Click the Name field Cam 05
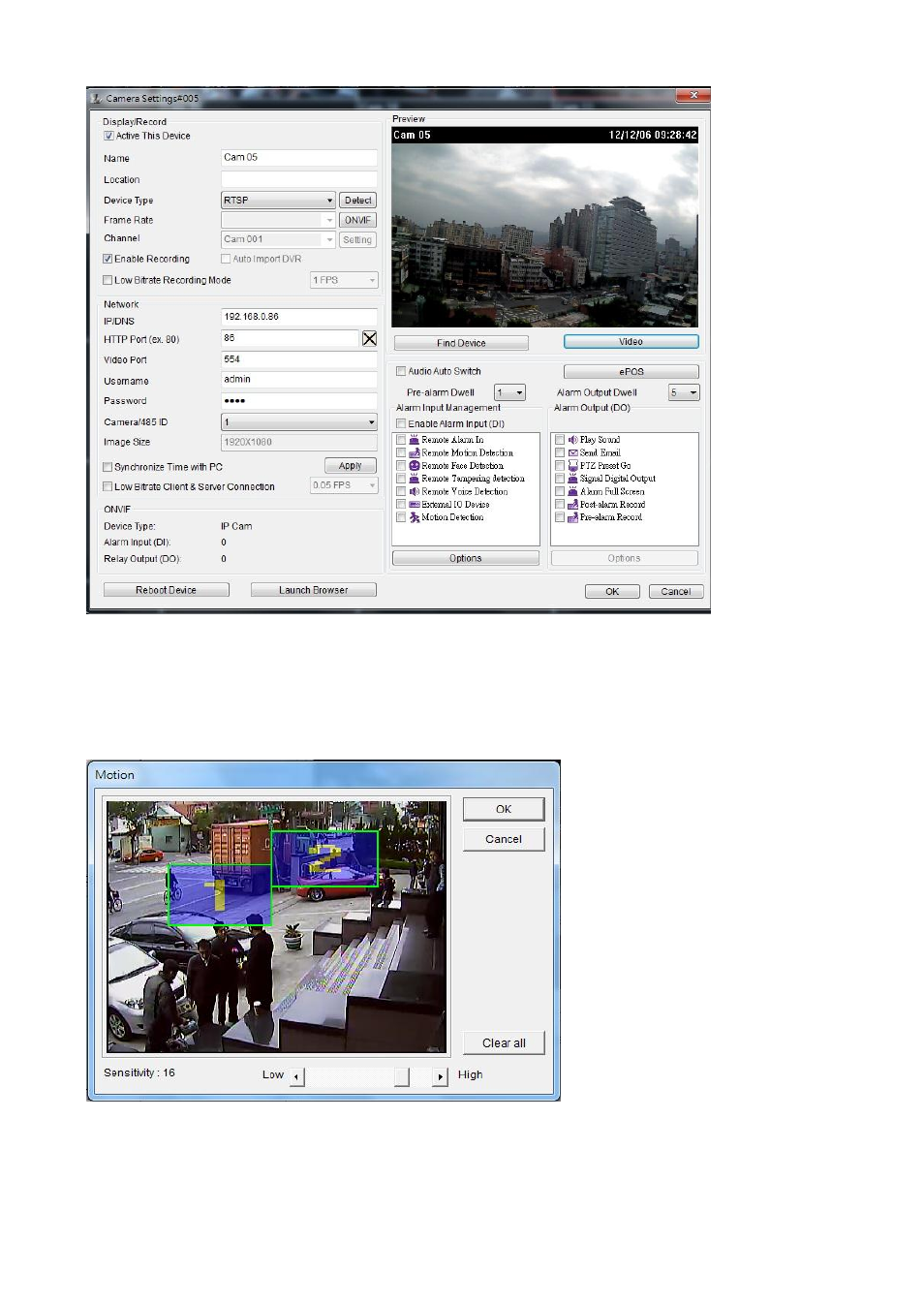 pos(299,158)
